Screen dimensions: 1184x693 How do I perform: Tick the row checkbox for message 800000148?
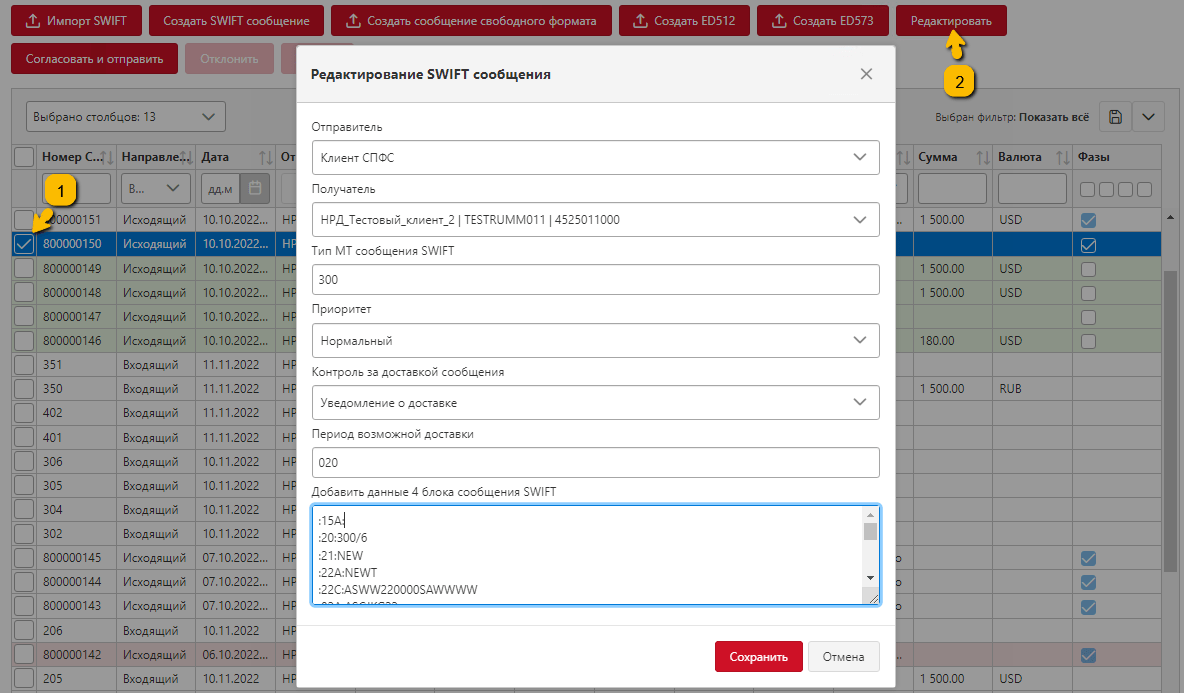24,292
